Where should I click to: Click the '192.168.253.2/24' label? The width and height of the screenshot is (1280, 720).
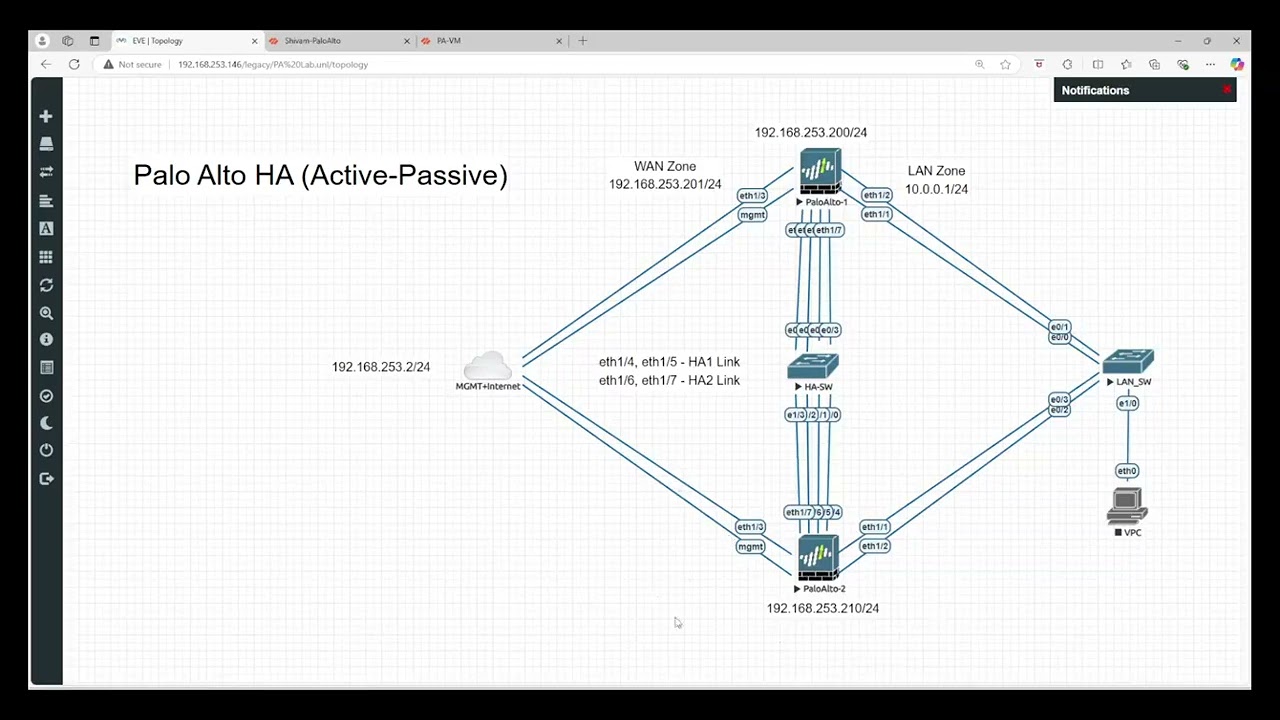[x=381, y=367]
